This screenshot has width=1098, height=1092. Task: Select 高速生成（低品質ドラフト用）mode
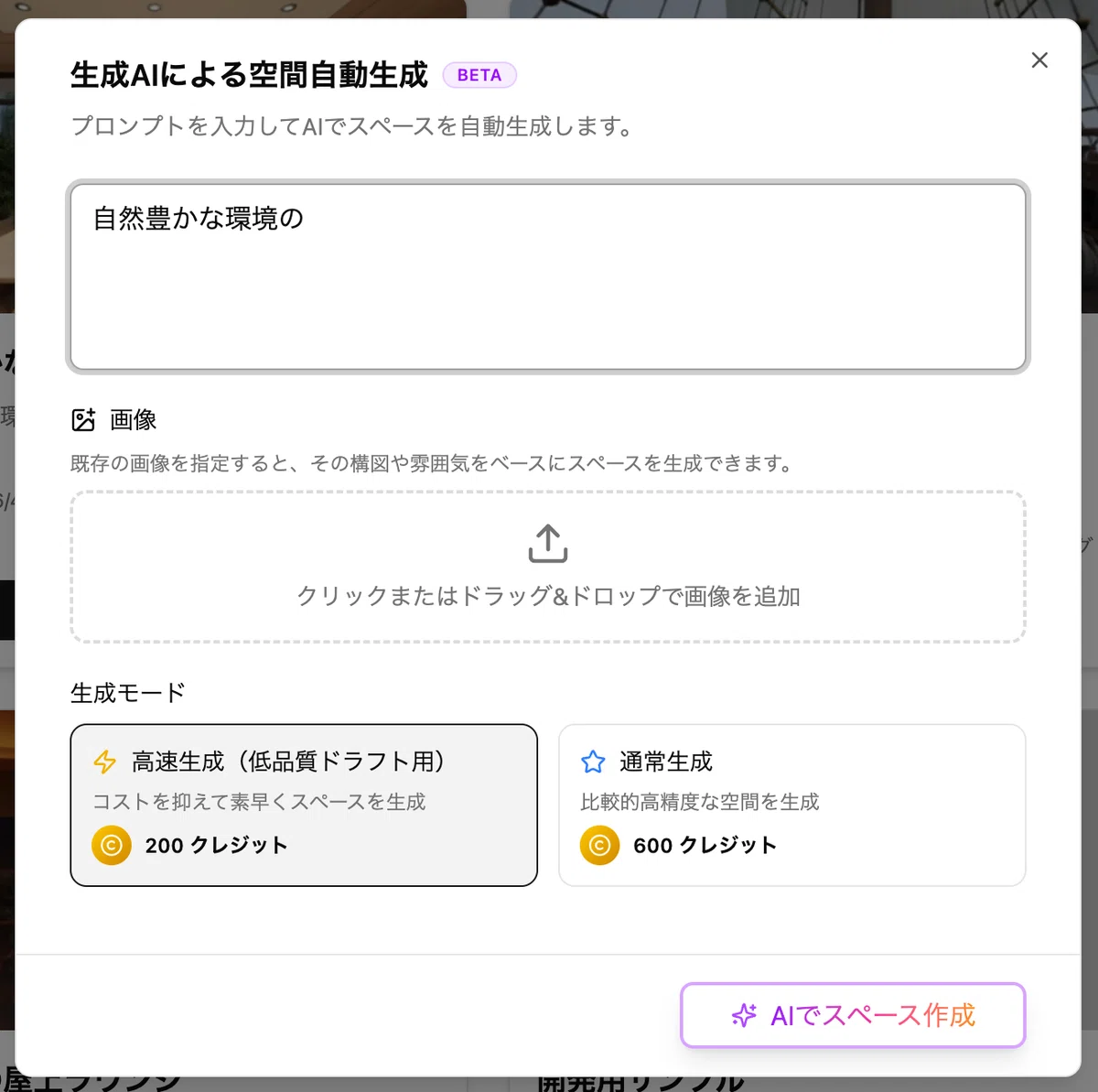click(304, 805)
